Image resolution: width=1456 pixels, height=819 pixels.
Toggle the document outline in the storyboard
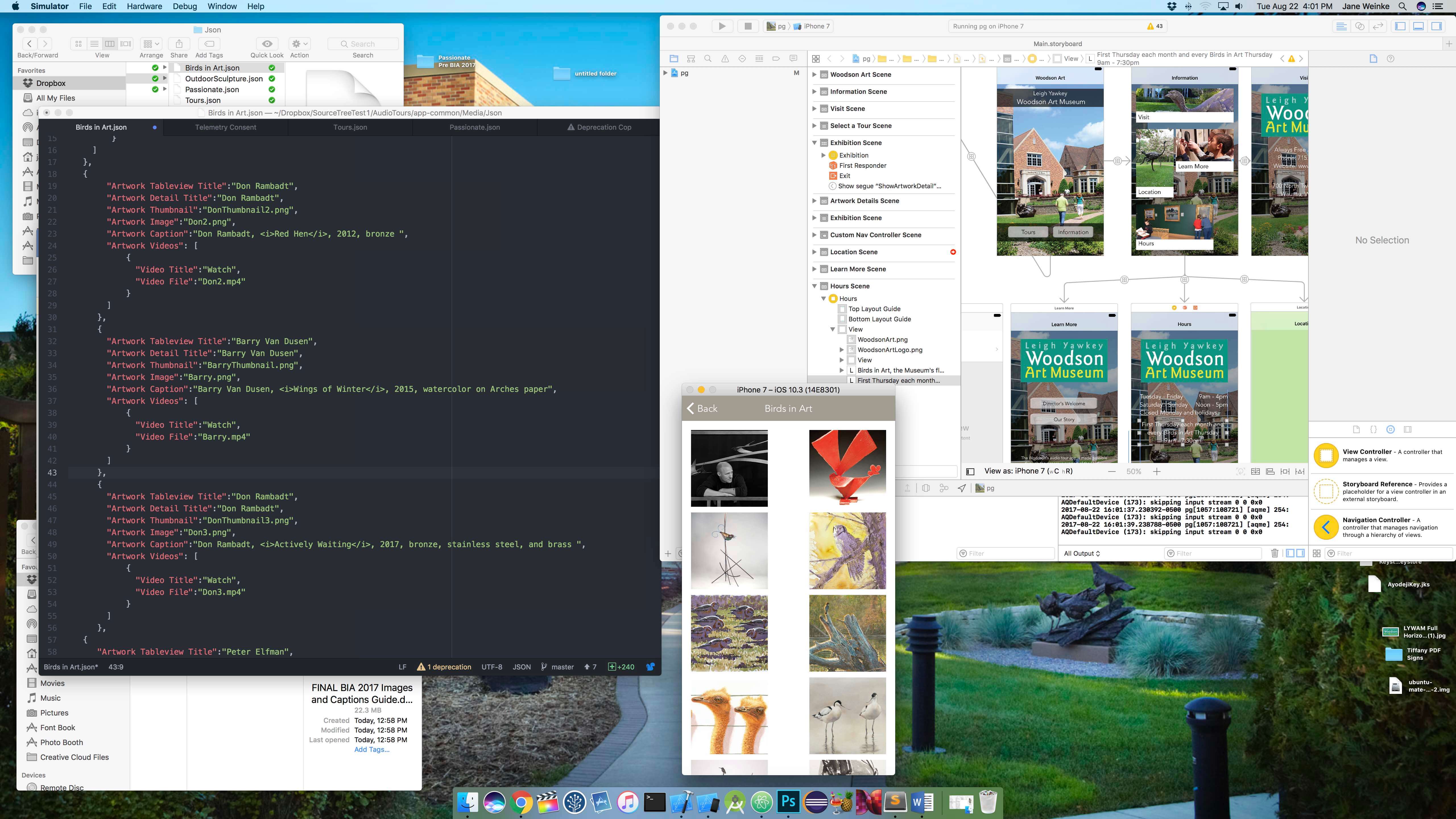(970, 471)
